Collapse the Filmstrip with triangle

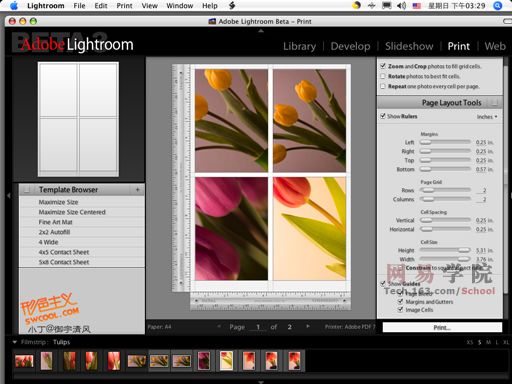(14, 342)
